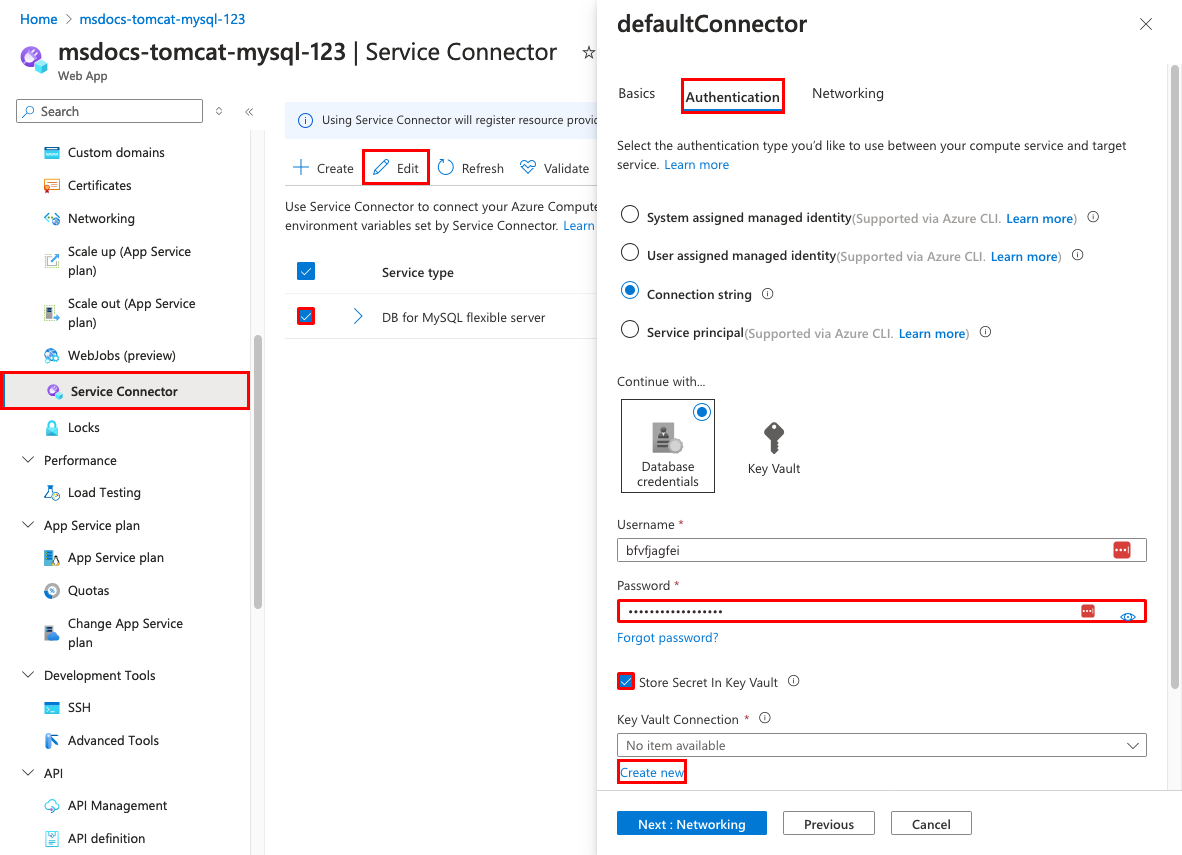Validate the service connections

[555, 167]
